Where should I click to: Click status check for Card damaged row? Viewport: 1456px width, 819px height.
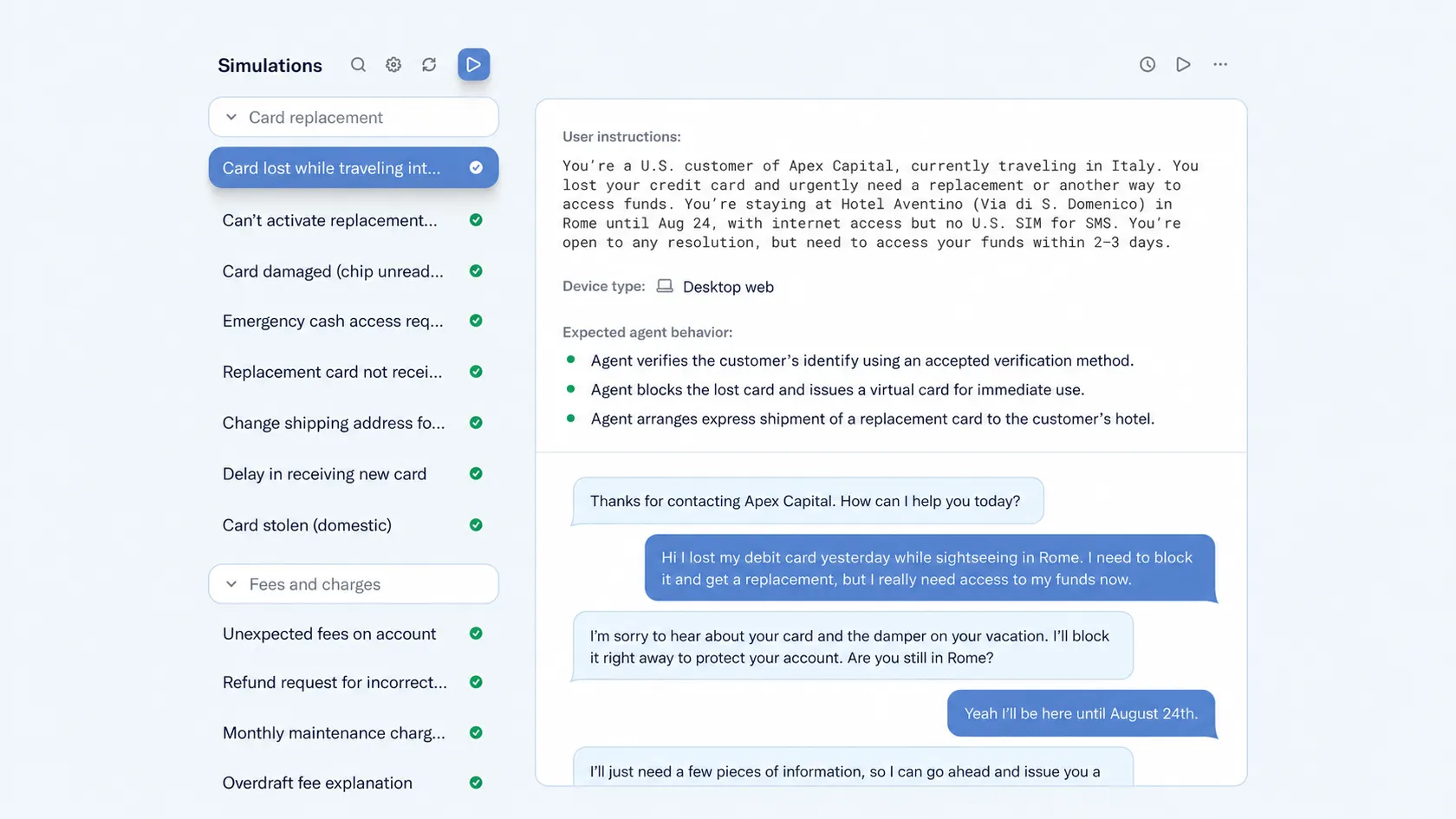point(476,271)
